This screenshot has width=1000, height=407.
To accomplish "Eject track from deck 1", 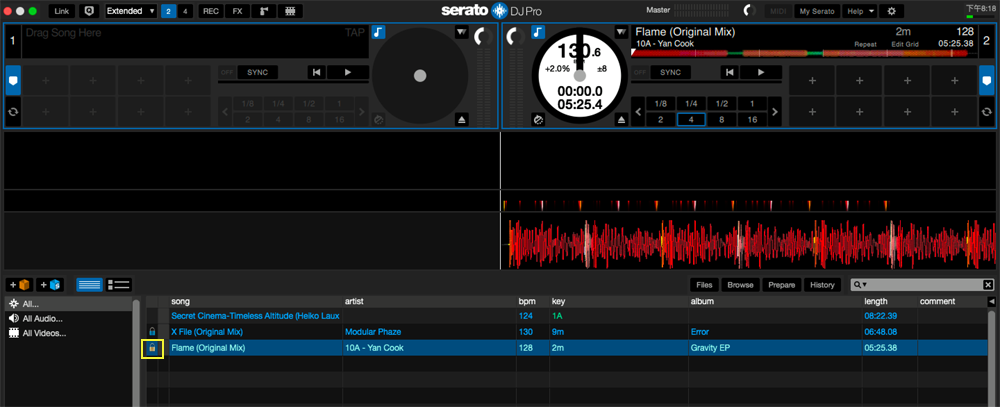I will (x=462, y=119).
